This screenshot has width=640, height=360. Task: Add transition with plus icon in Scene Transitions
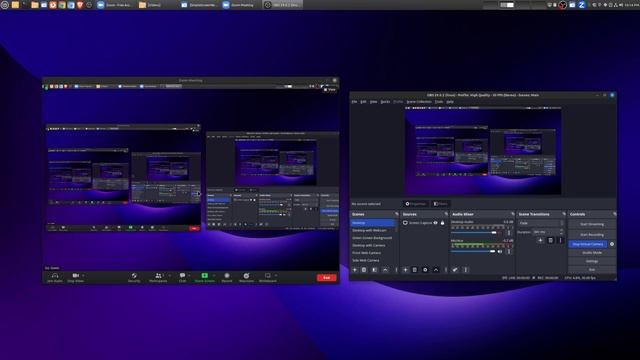click(540, 240)
